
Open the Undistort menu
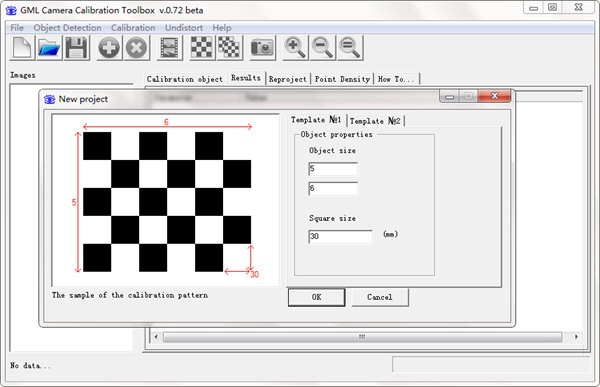184,28
